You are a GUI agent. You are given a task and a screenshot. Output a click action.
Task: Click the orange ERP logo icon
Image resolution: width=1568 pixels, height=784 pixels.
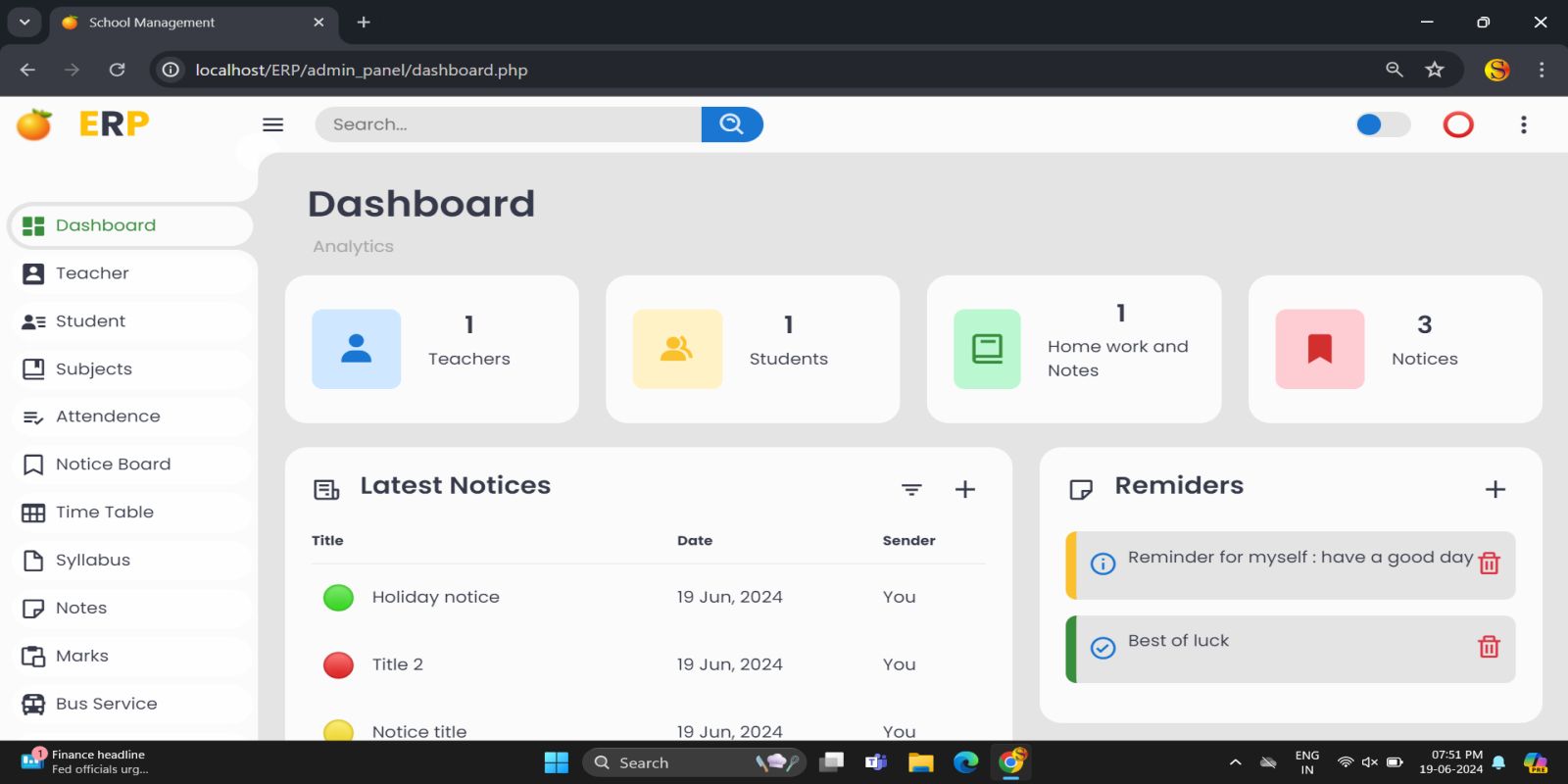(34, 124)
